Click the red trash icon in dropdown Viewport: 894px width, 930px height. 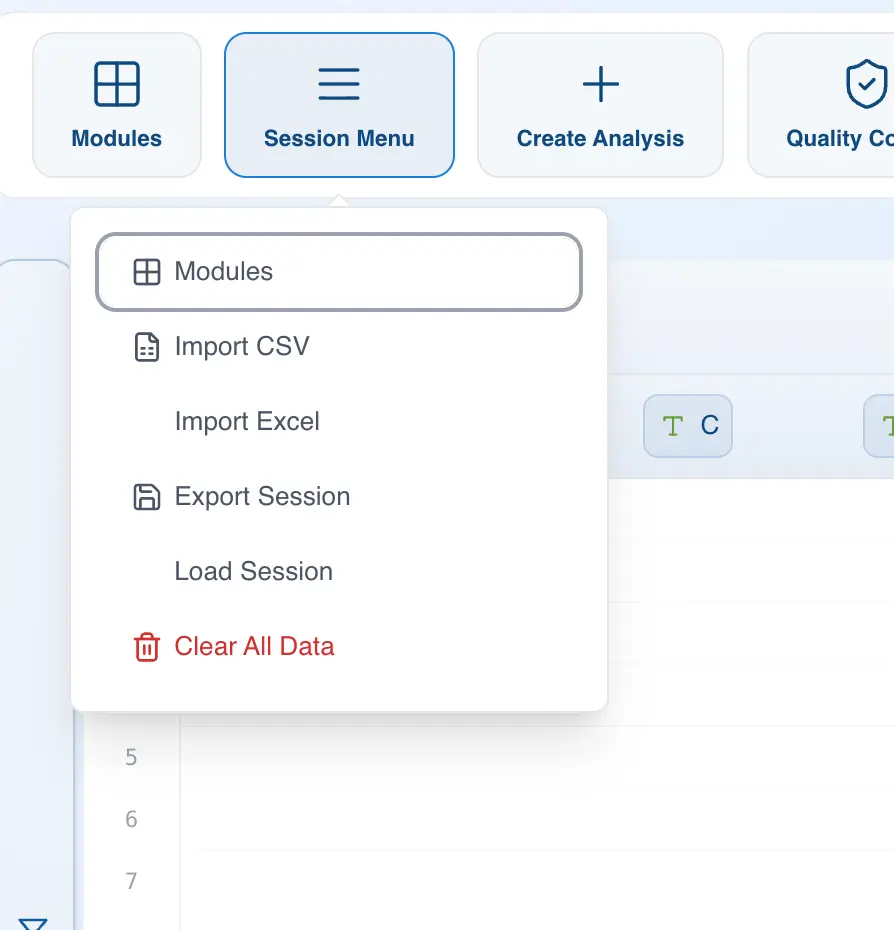(147, 647)
